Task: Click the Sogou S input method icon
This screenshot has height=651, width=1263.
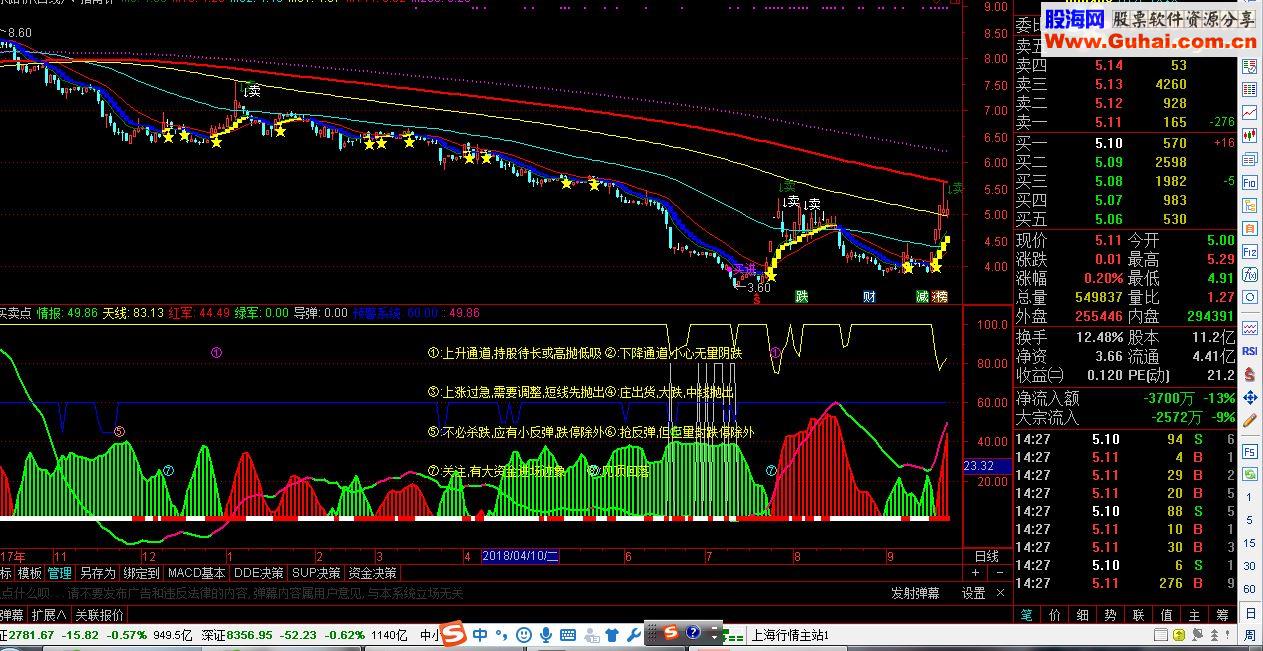Action: [x=455, y=635]
